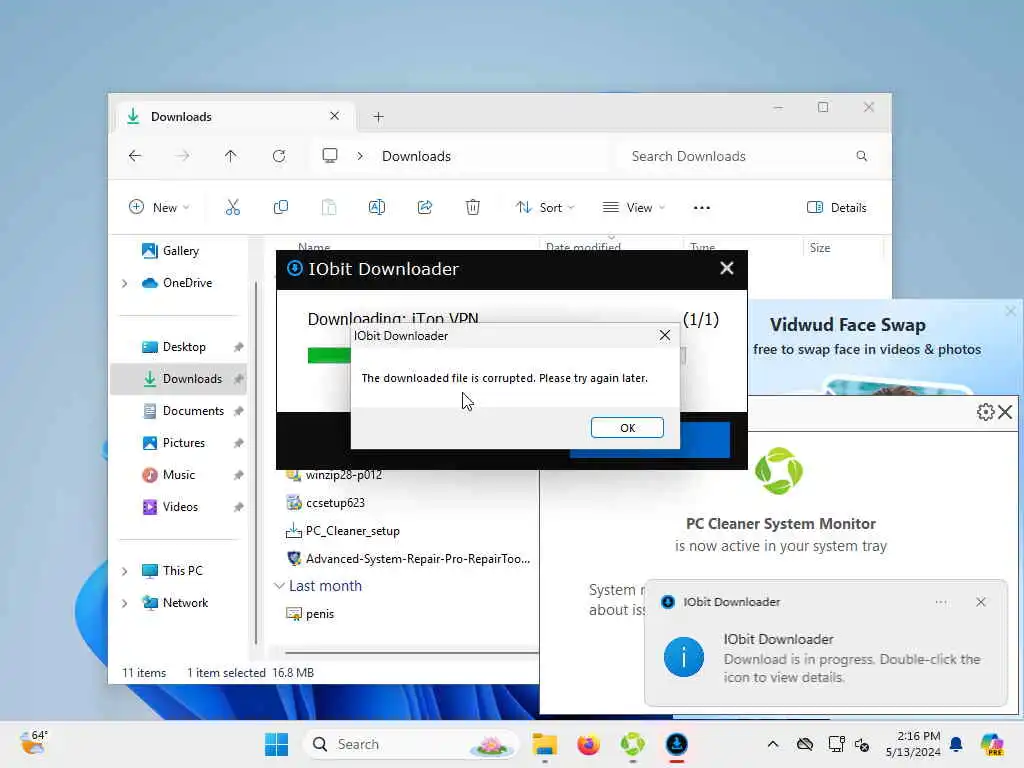Close the small IObit Downloader error dialog

tap(665, 336)
